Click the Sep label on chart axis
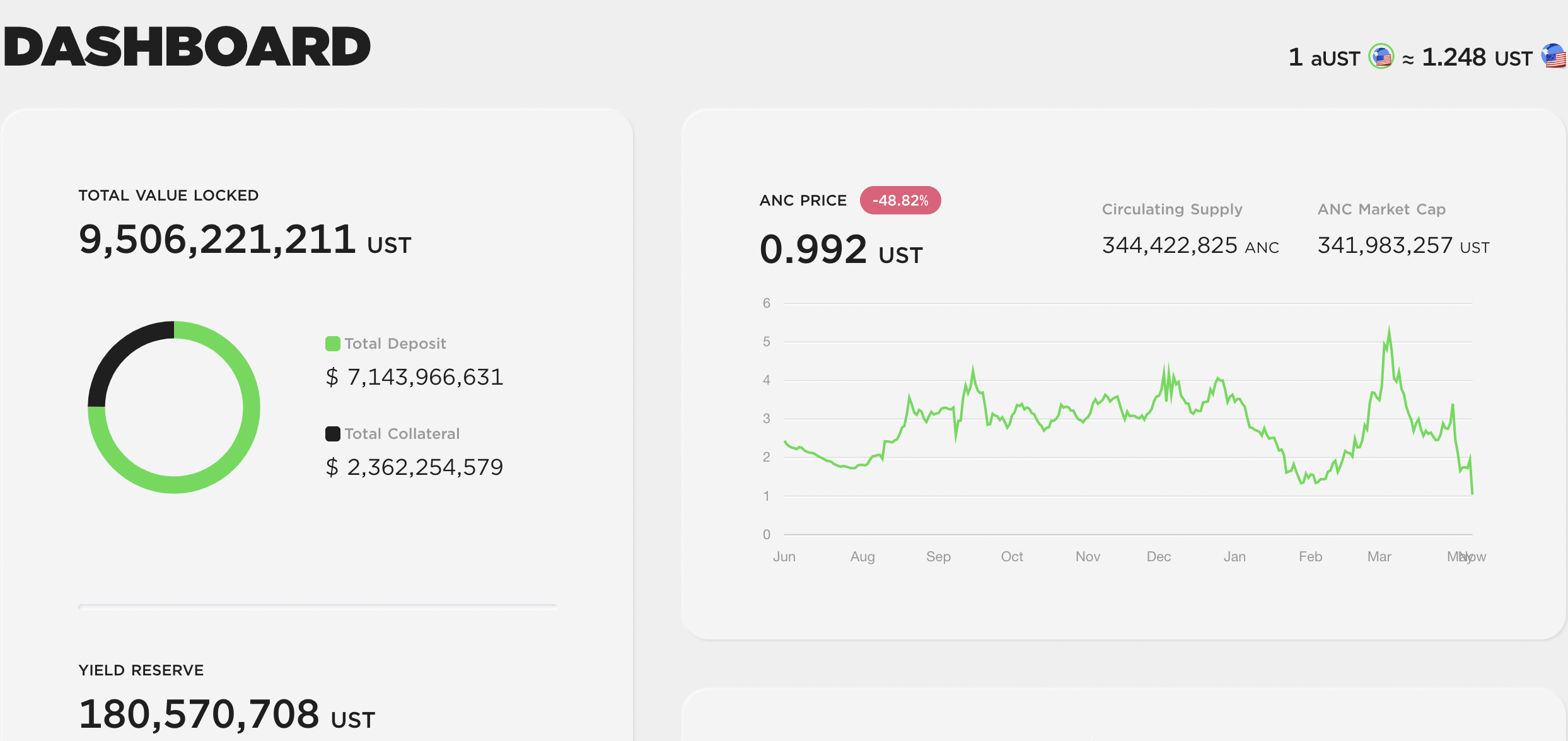Screen dimensions: 1568x741 click(938, 556)
